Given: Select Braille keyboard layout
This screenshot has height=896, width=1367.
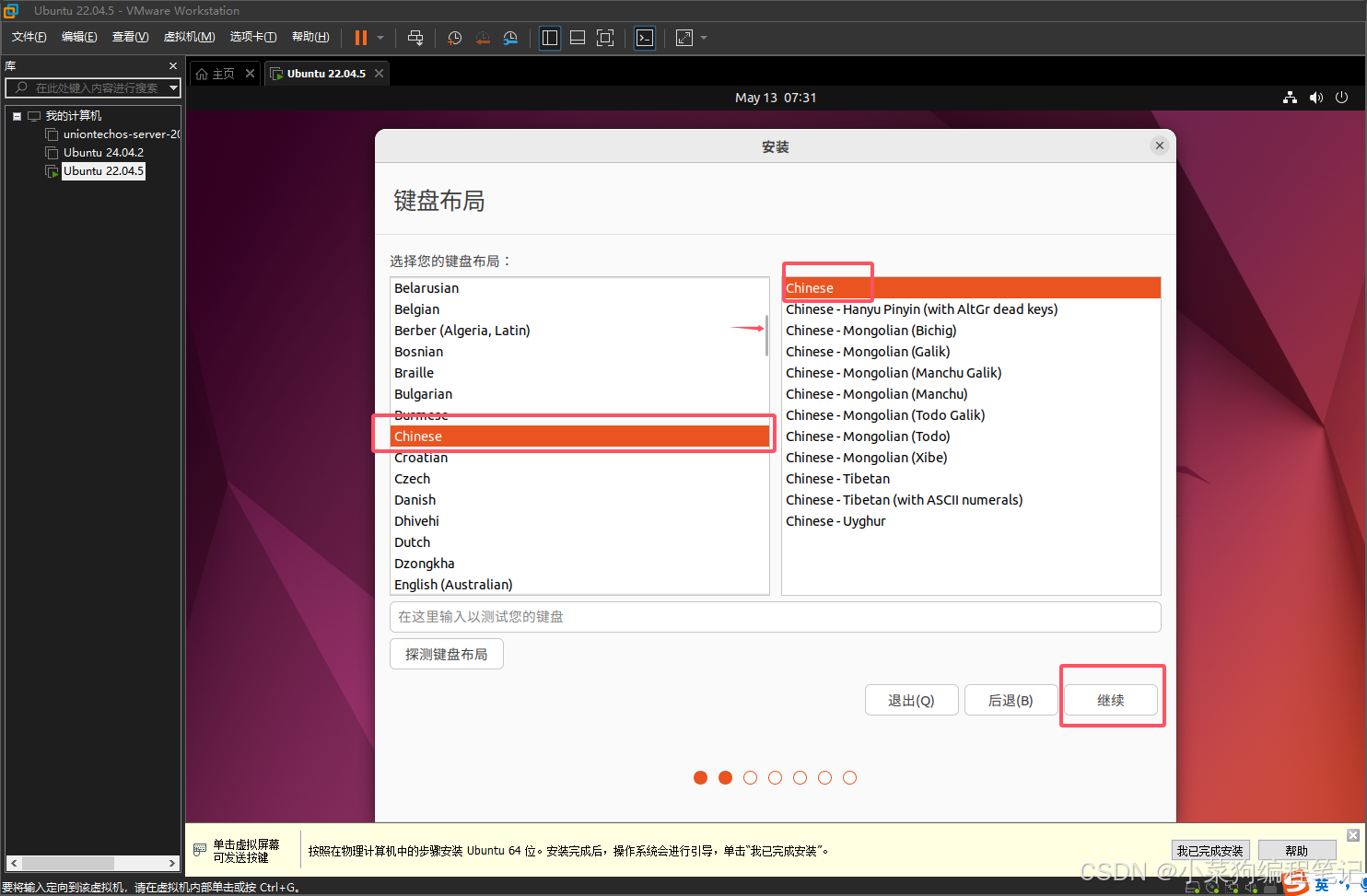Looking at the screenshot, I should click(x=579, y=373).
